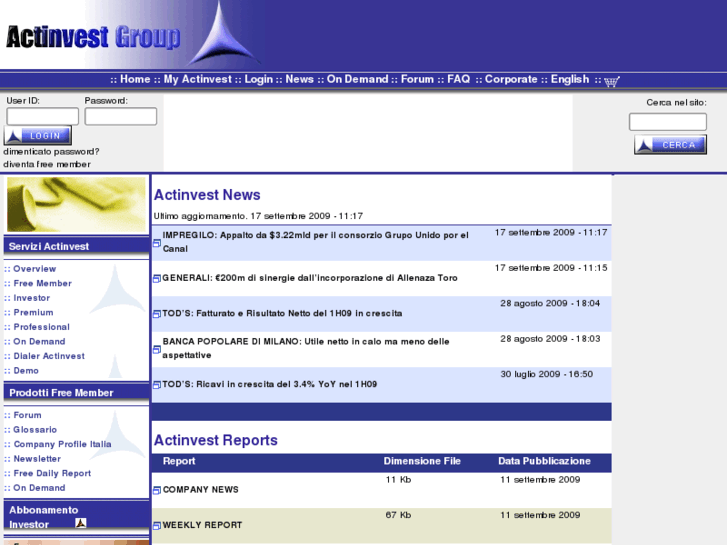Click the icon beside BANCA POPOLARE DI MILANO news
The image size is (727, 545).
(x=157, y=349)
